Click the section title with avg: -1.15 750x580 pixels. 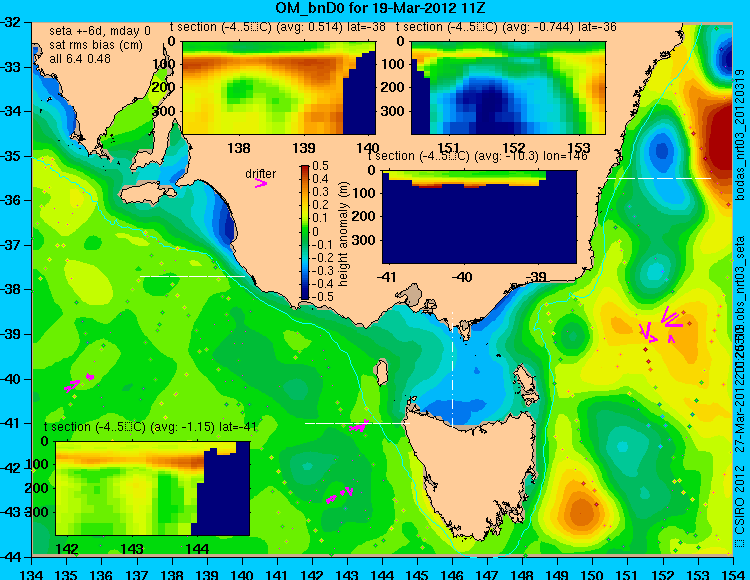coord(150,427)
